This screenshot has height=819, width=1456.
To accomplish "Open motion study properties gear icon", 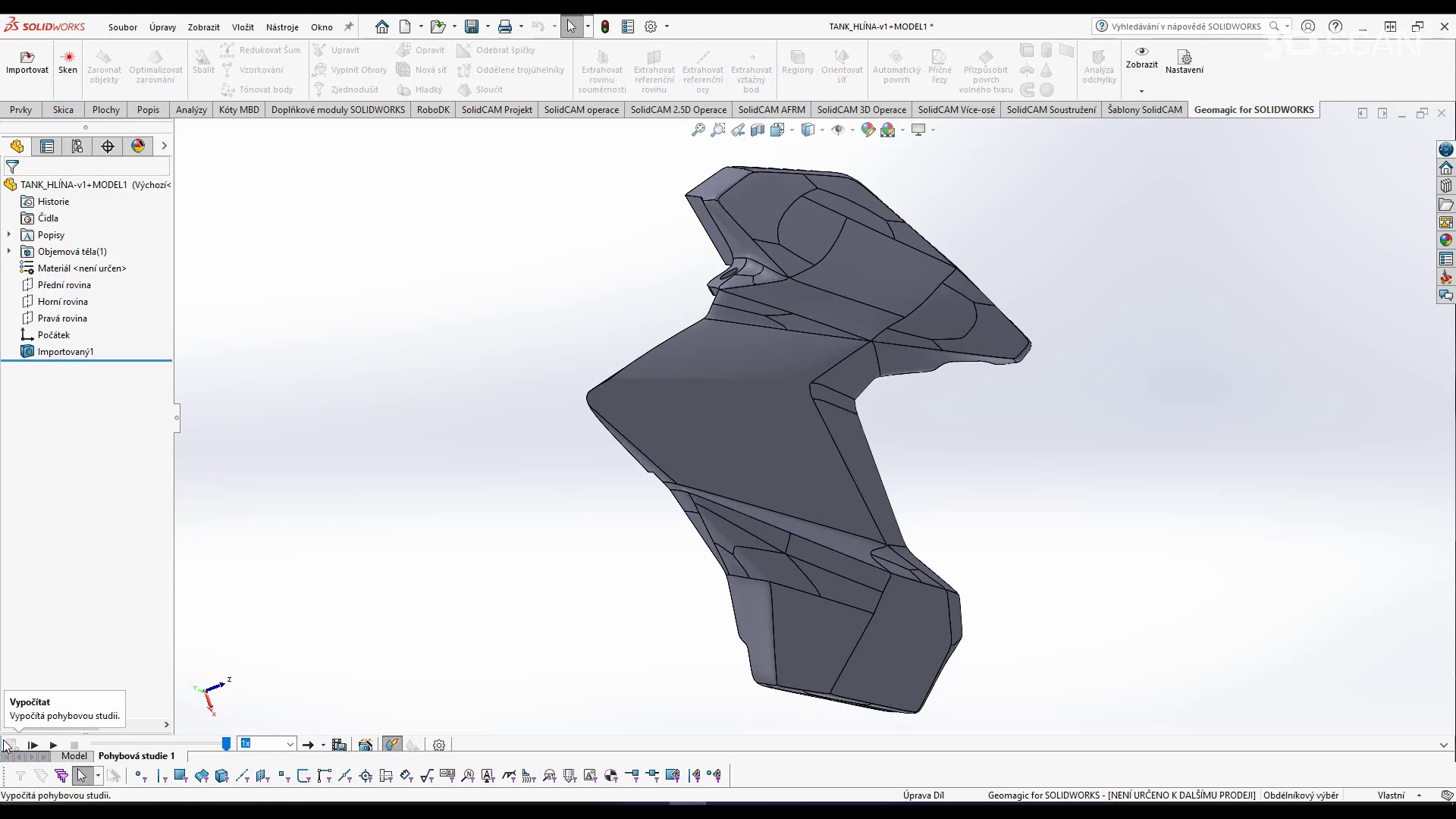I will pyautogui.click(x=439, y=745).
